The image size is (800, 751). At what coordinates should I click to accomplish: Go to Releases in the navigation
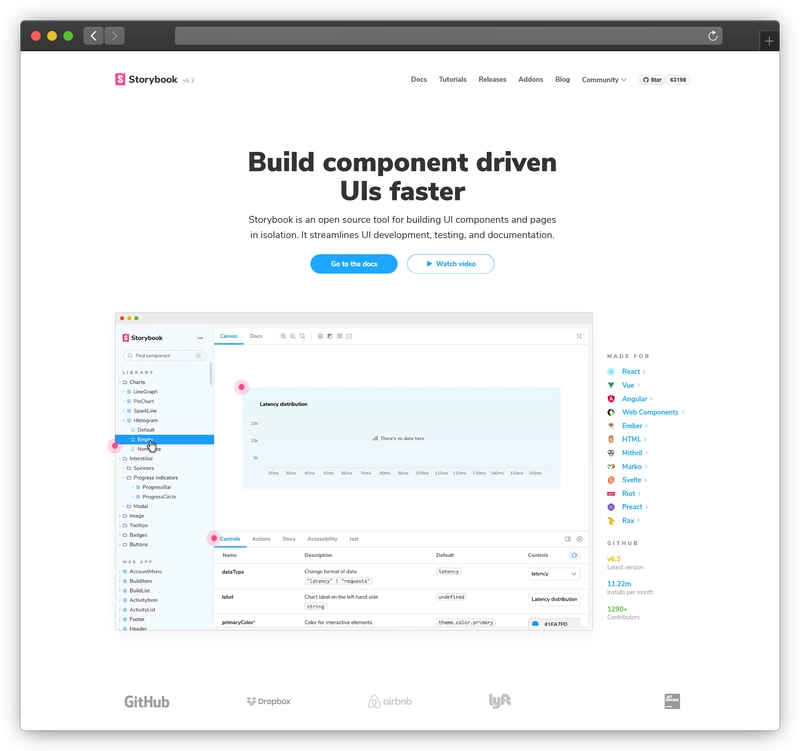pyautogui.click(x=492, y=80)
